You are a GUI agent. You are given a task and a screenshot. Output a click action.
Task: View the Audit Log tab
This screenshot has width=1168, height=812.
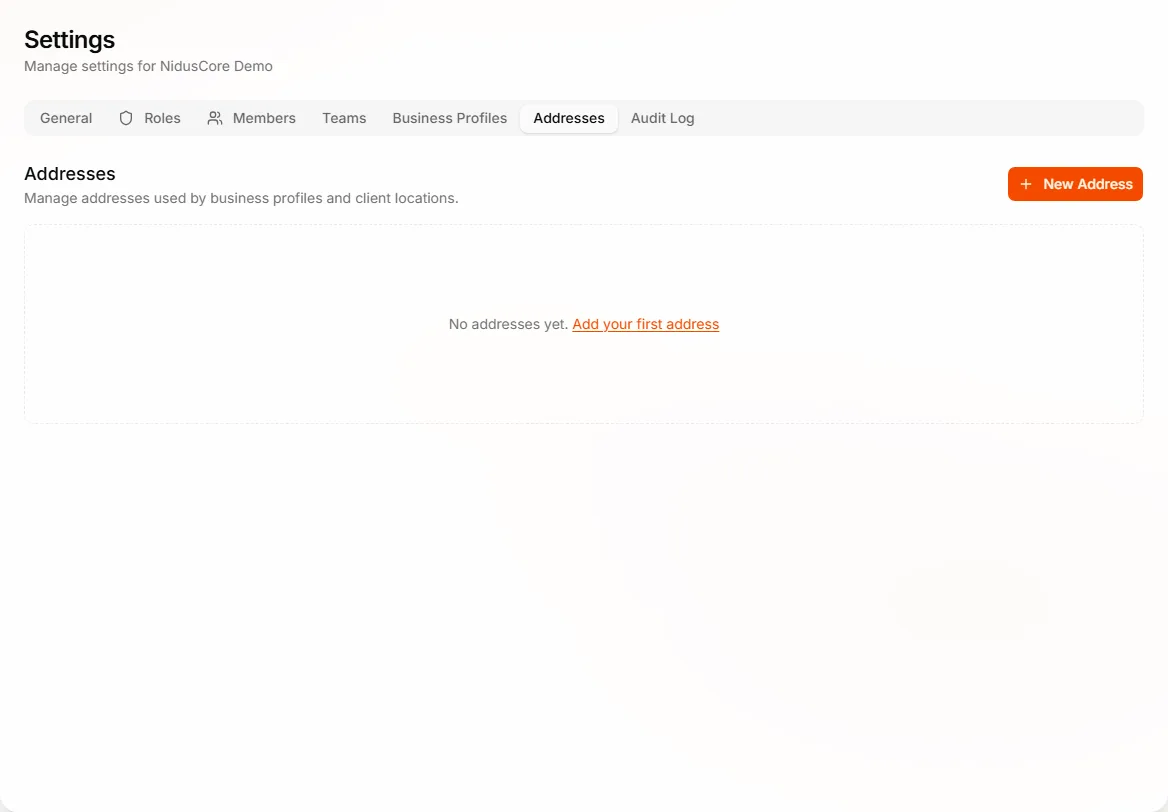pos(662,118)
